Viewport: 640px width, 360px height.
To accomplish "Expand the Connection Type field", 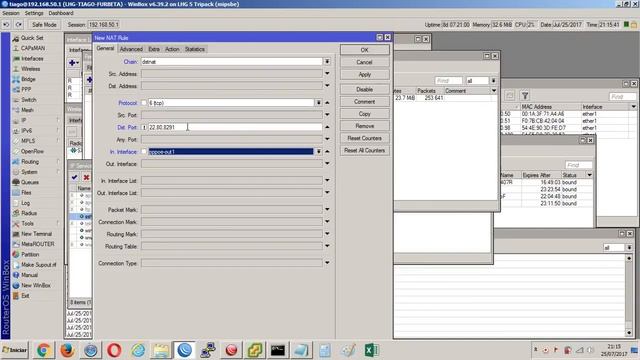I will [327, 263].
